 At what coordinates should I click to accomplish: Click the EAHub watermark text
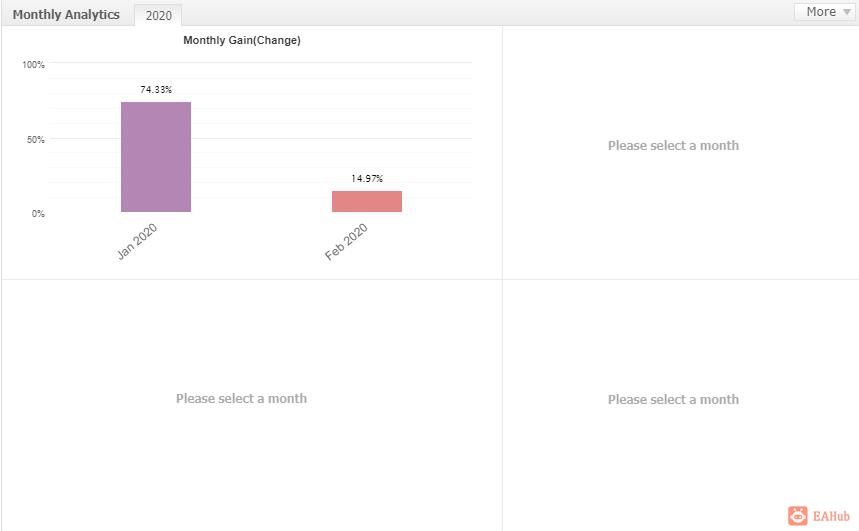click(831, 516)
